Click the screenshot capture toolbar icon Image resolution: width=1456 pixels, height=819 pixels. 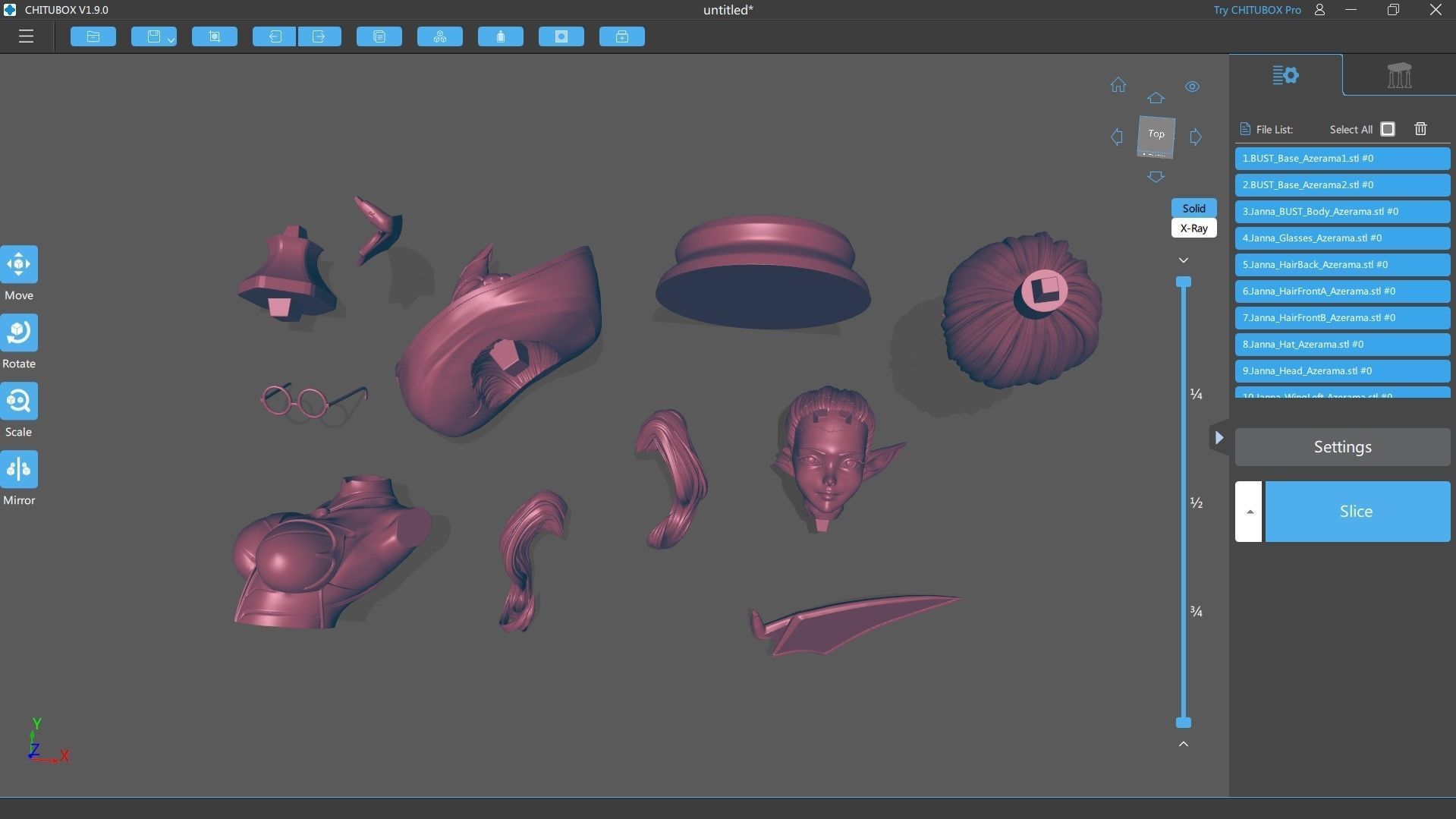pyautogui.click(x=215, y=36)
